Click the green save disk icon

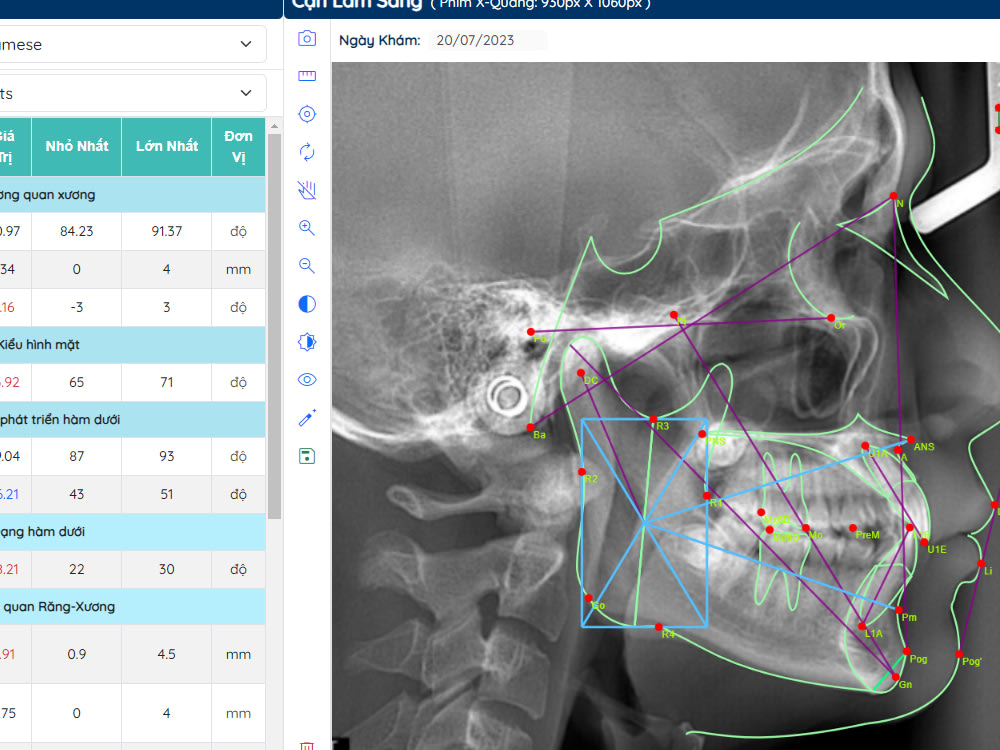[307, 456]
